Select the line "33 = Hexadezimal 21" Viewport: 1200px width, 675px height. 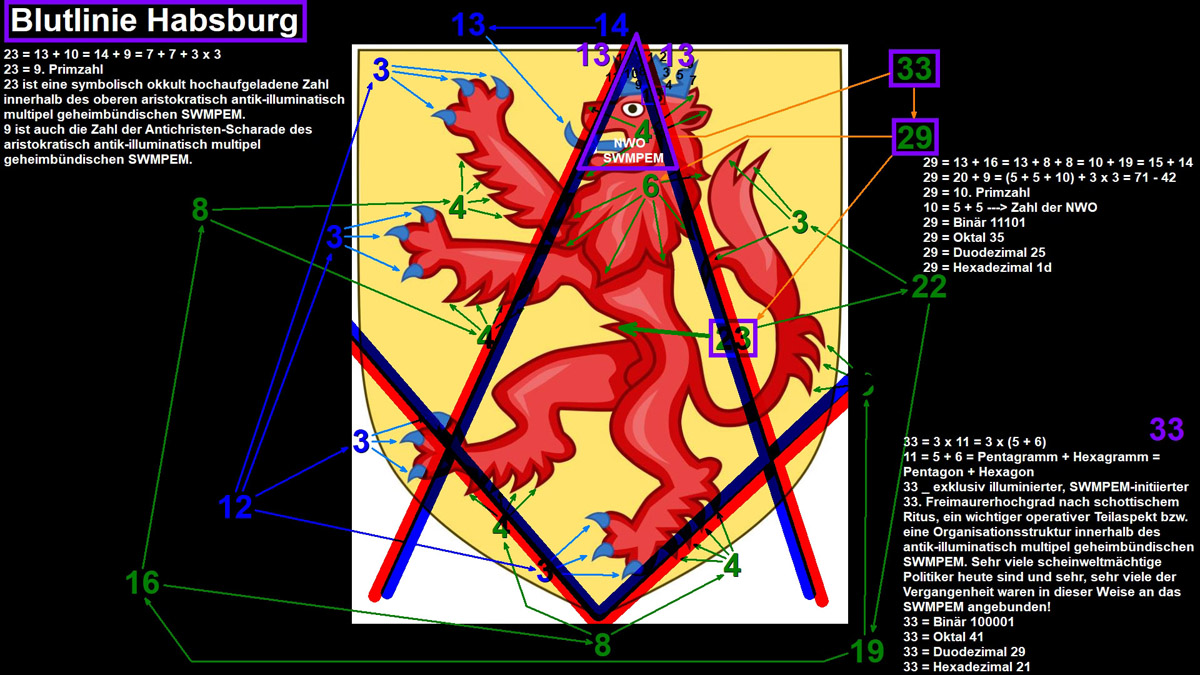coord(967,667)
